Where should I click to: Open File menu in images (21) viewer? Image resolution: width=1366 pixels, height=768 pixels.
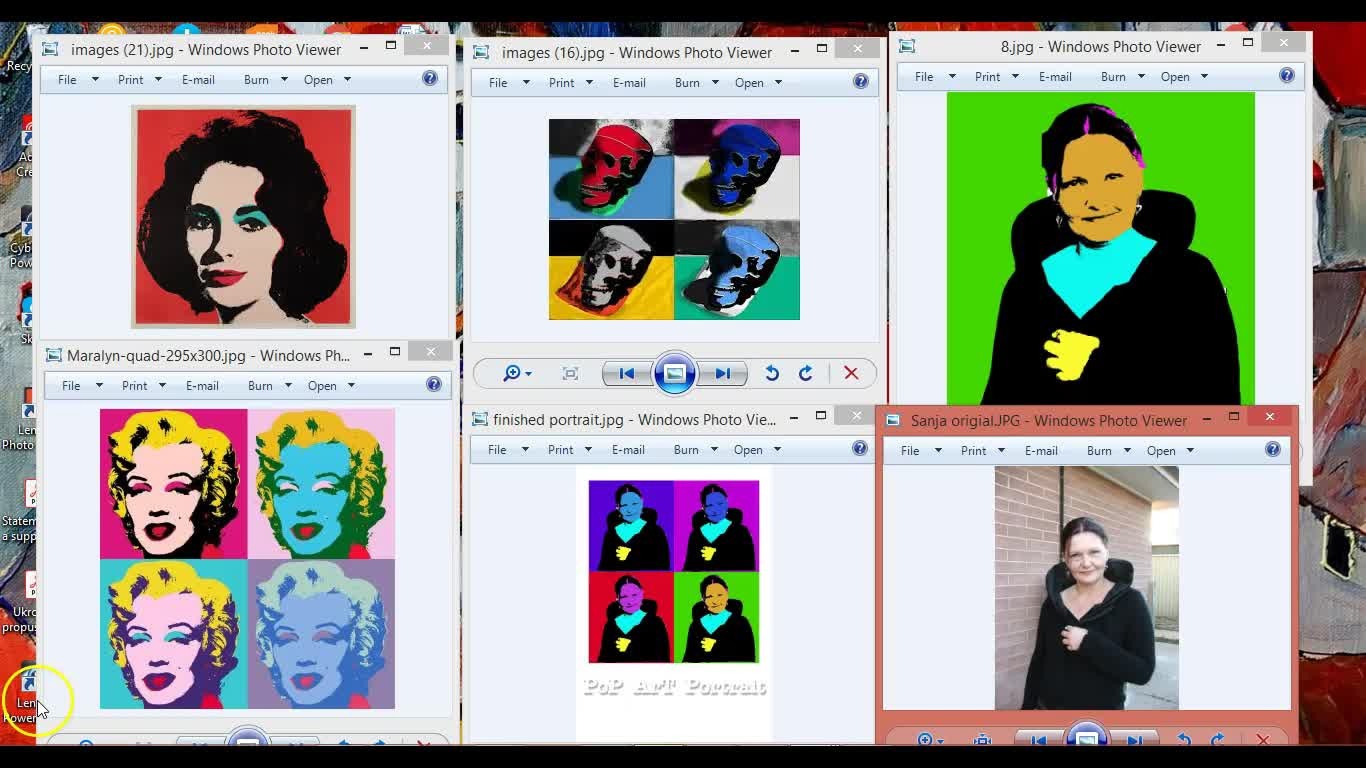[78, 79]
